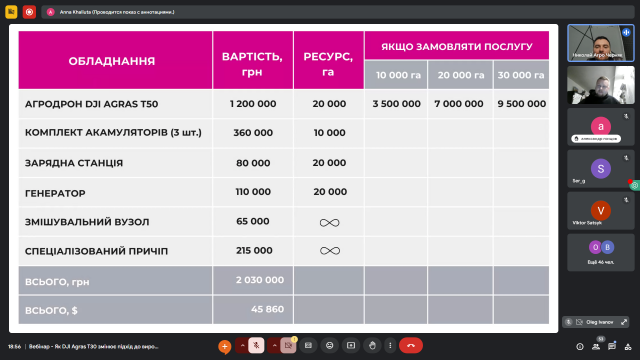This screenshot has width=640, height=360.
Task: Open camera video settings arrow
Action: point(274,346)
